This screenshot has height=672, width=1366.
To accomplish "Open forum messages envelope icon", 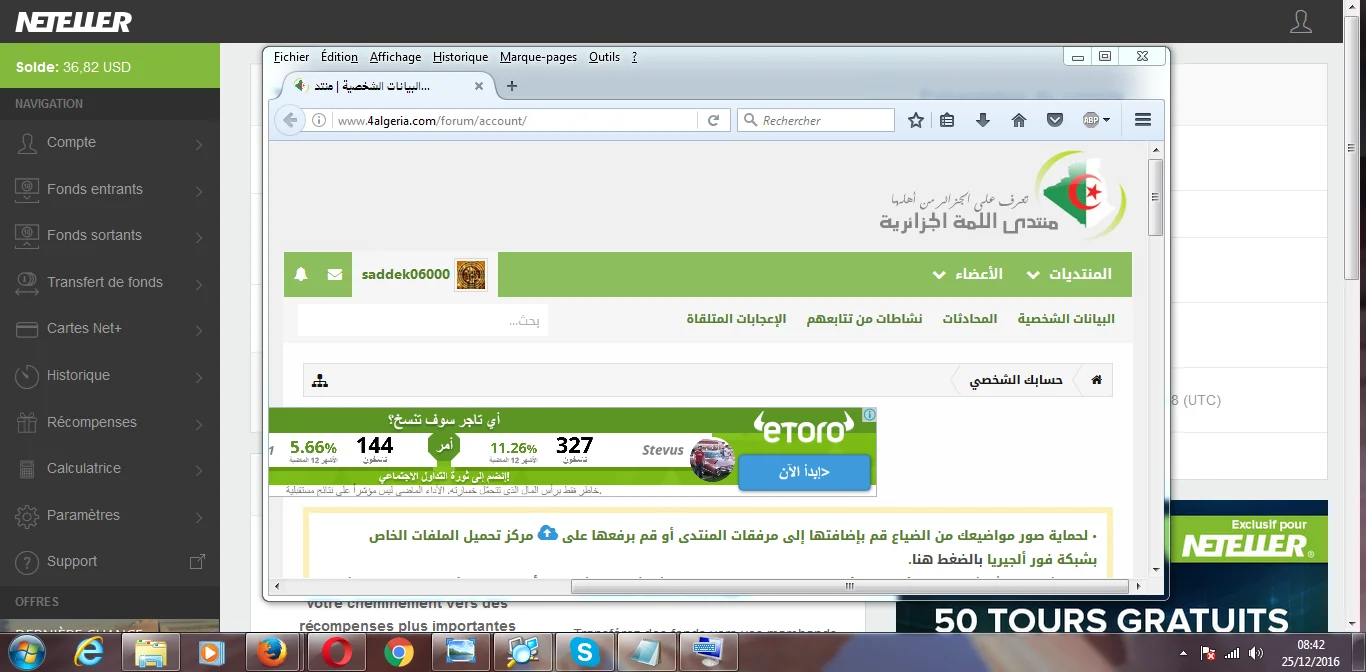I will click(334, 274).
